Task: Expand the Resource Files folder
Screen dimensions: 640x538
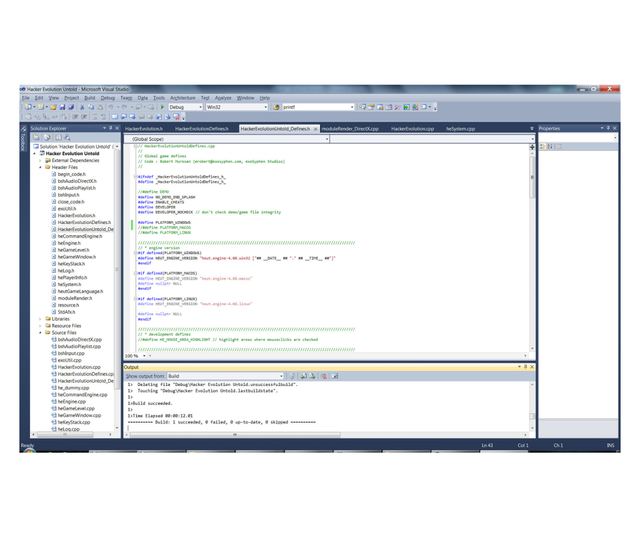Action: [x=40, y=326]
